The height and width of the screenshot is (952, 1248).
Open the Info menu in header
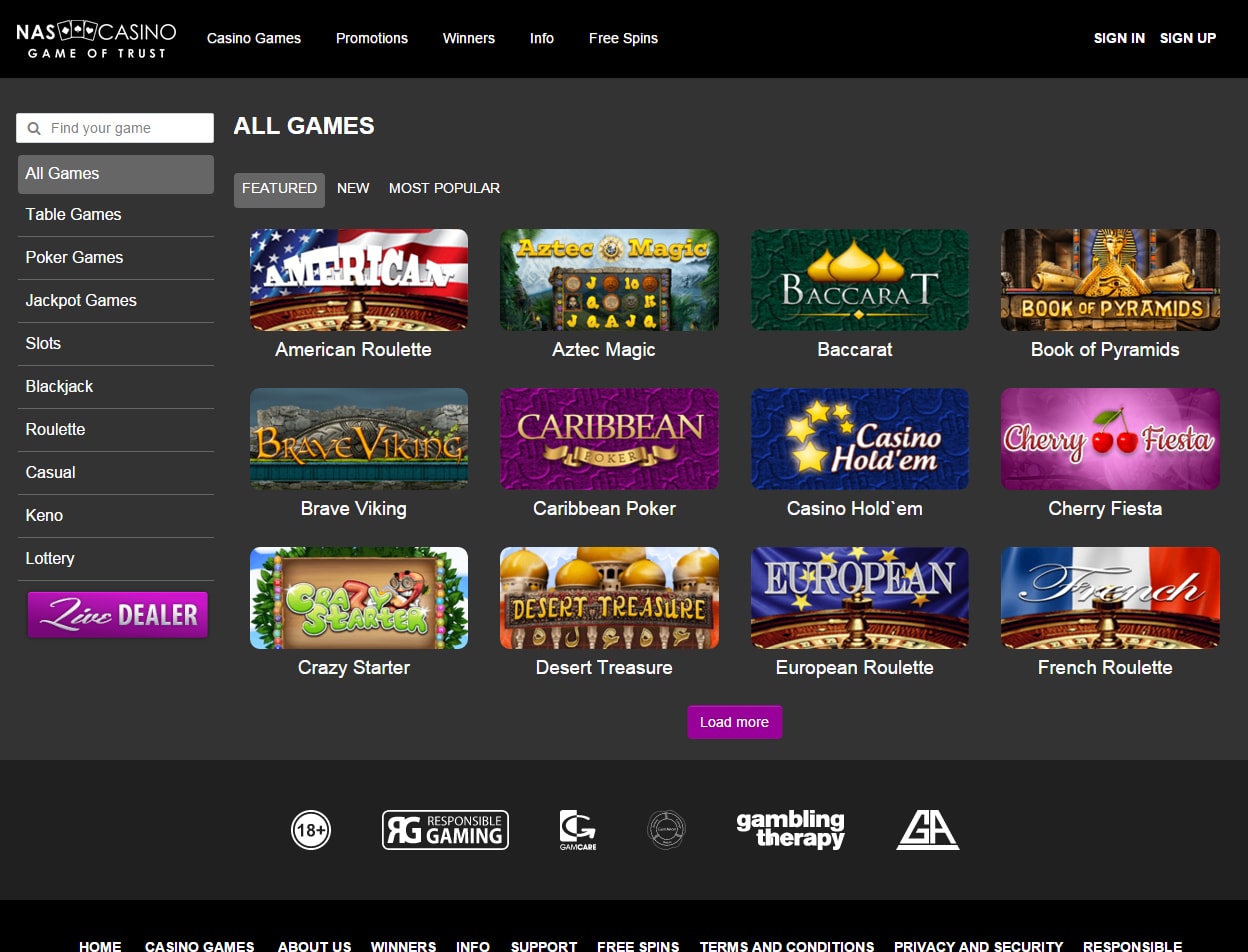[x=542, y=38]
